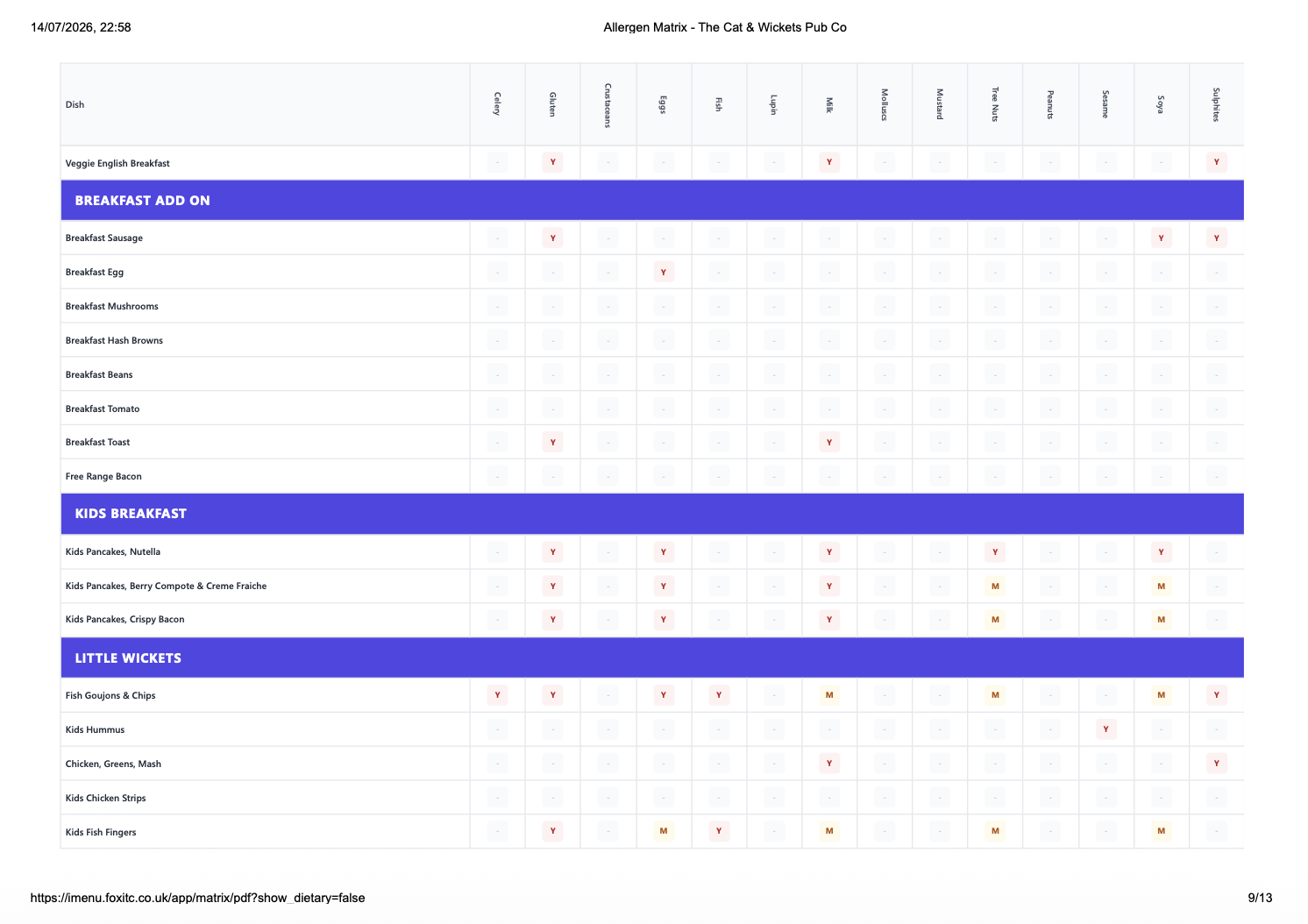Click the Sesame column header

[x=1105, y=104]
